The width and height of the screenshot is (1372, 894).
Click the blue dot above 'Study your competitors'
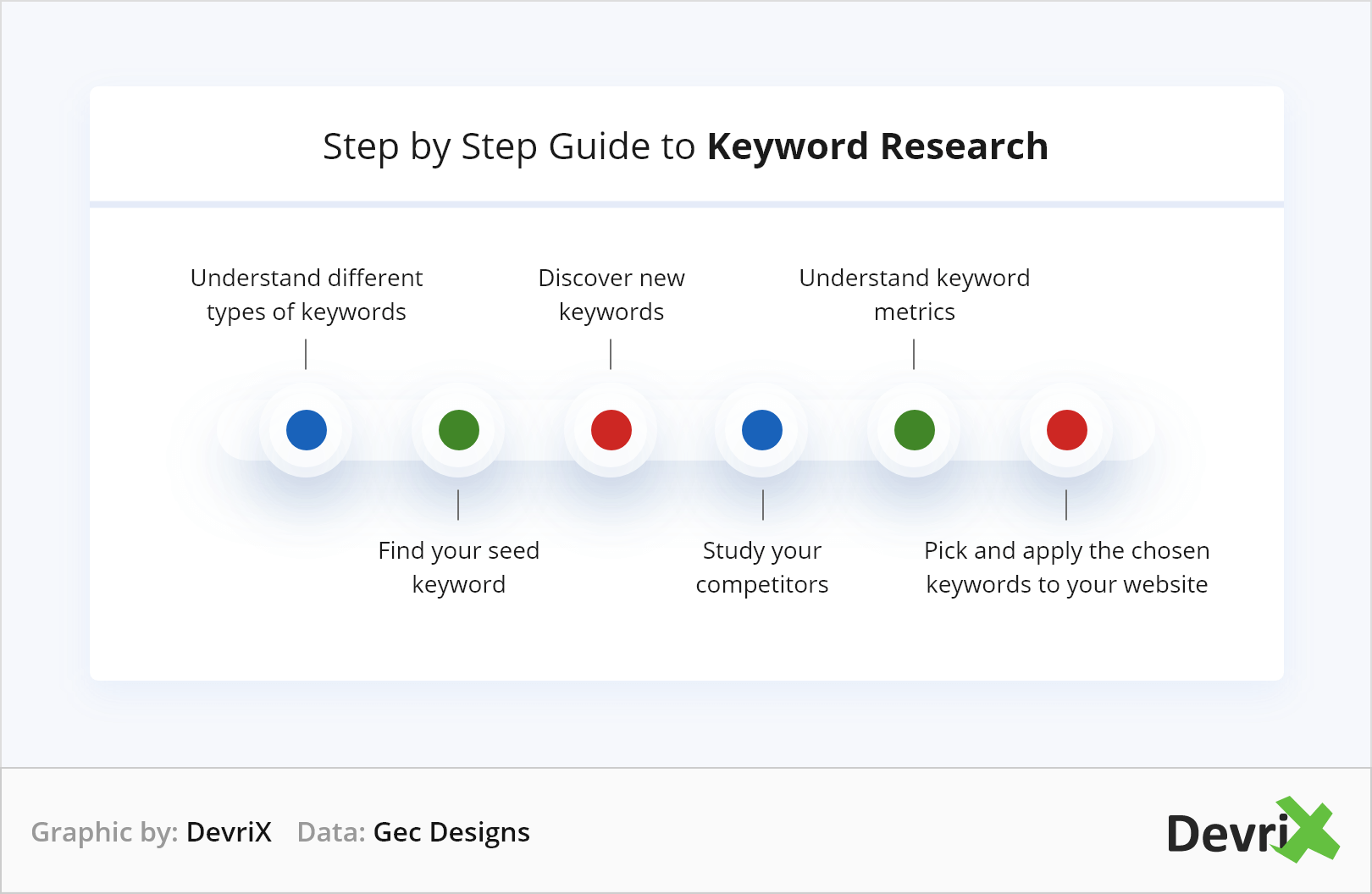(762, 430)
